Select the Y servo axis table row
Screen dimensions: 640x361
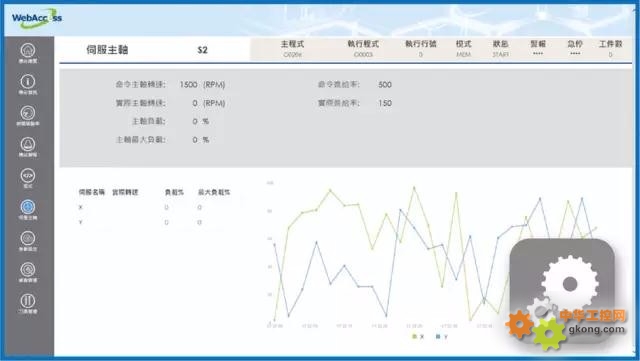click(x=155, y=223)
